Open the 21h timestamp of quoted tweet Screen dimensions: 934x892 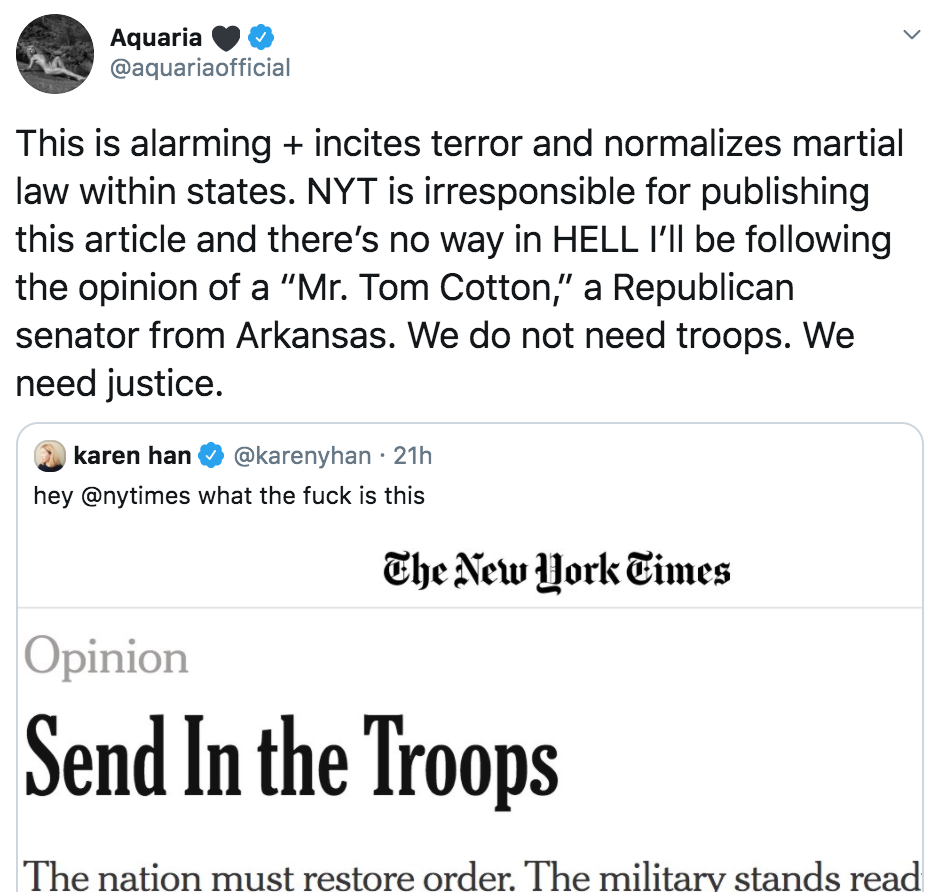[413, 457]
